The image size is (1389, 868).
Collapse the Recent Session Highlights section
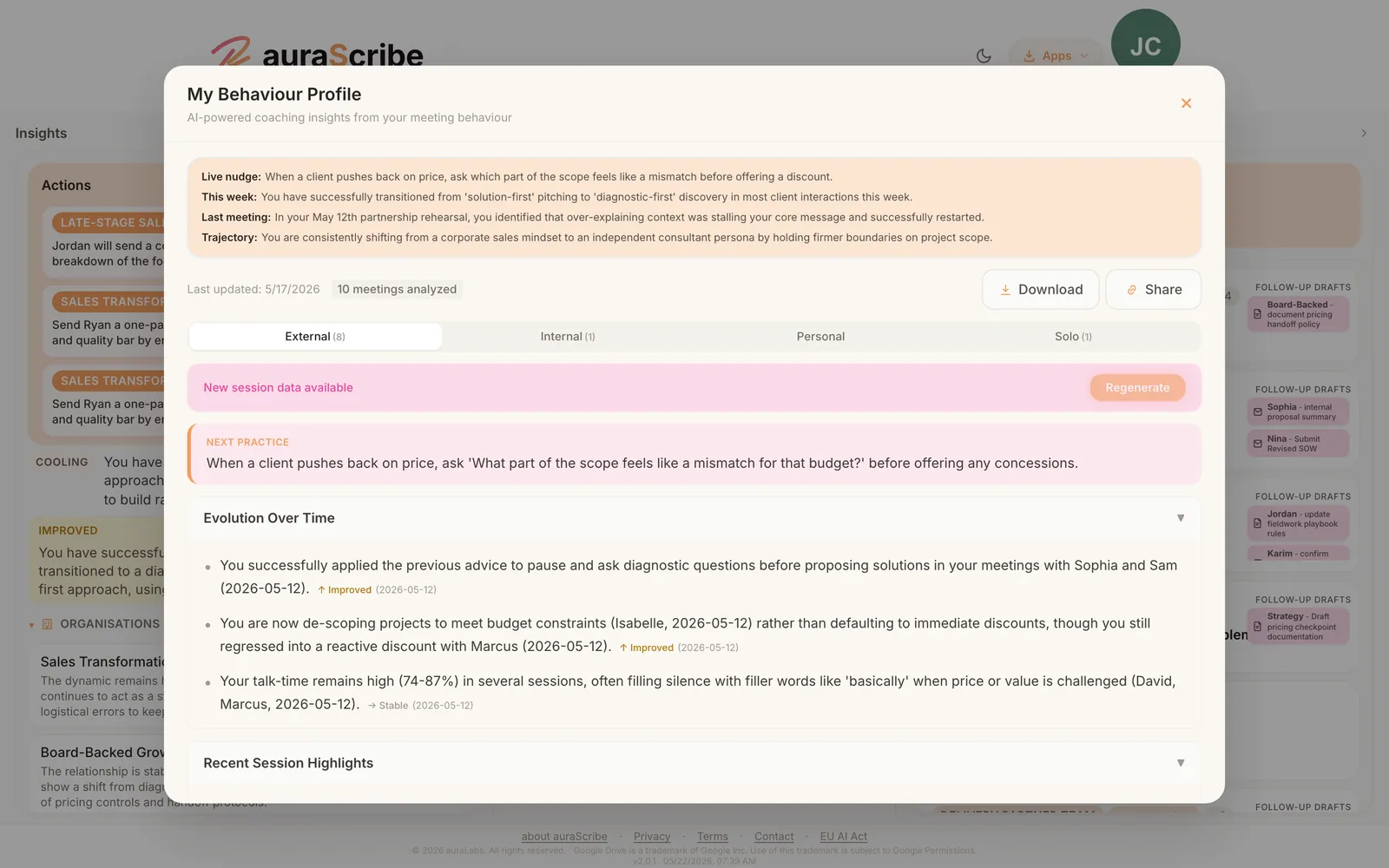pyautogui.click(x=1181, y=763)
